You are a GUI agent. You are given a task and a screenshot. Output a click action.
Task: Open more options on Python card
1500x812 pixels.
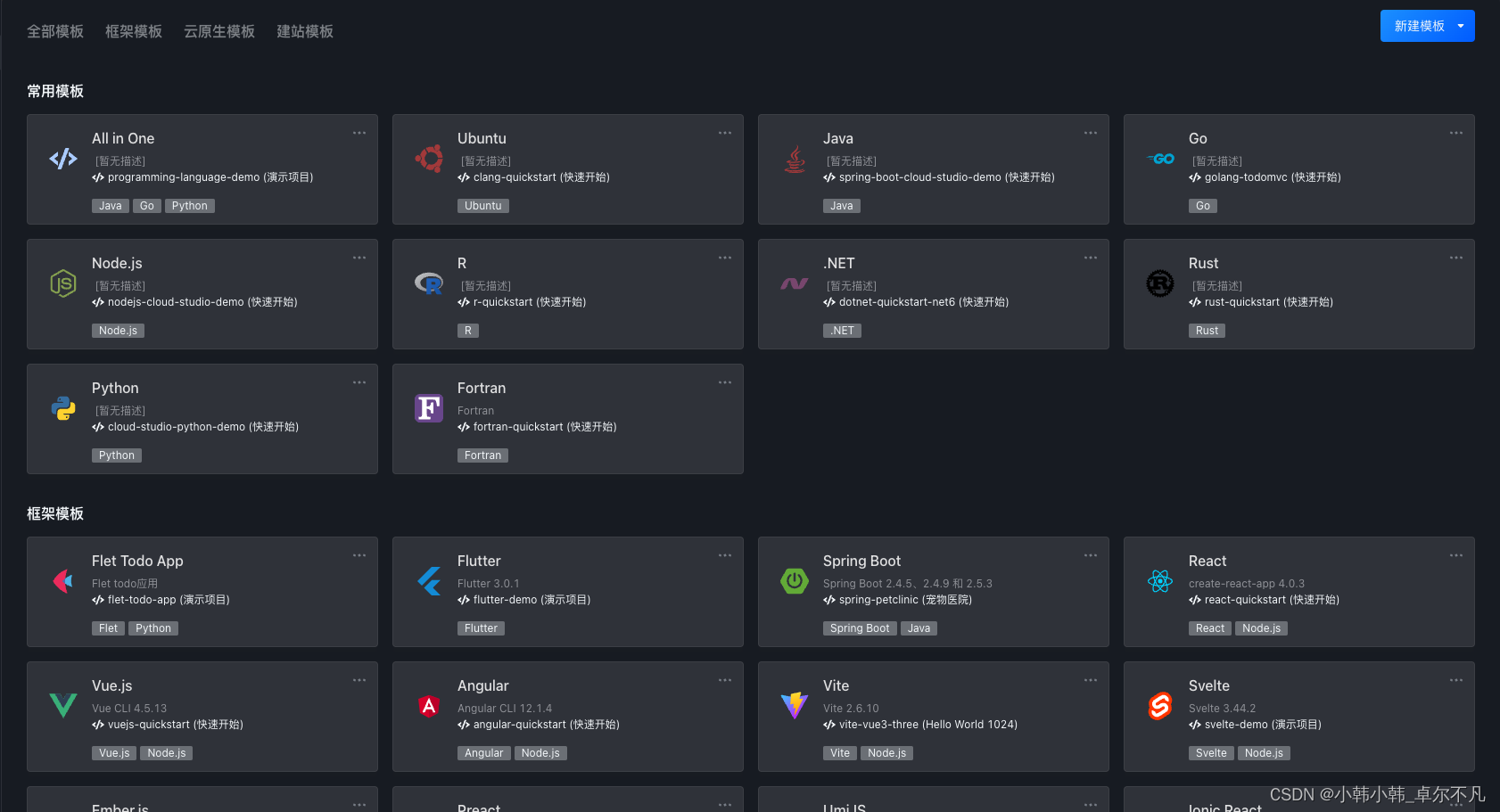[x=359, y=382]
